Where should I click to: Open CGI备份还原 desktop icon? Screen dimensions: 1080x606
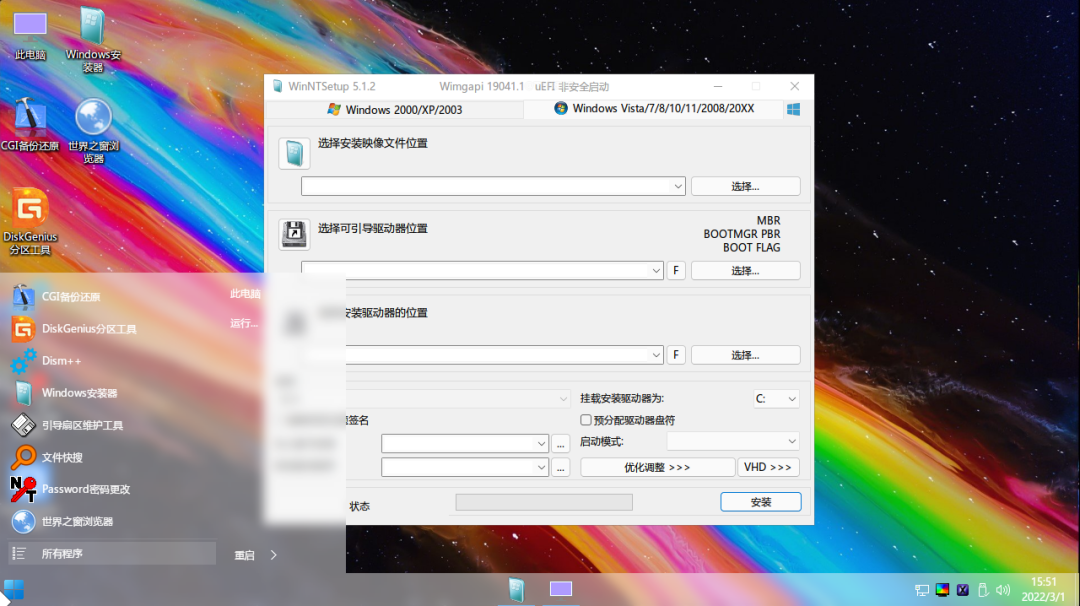(x=30, y=124)
